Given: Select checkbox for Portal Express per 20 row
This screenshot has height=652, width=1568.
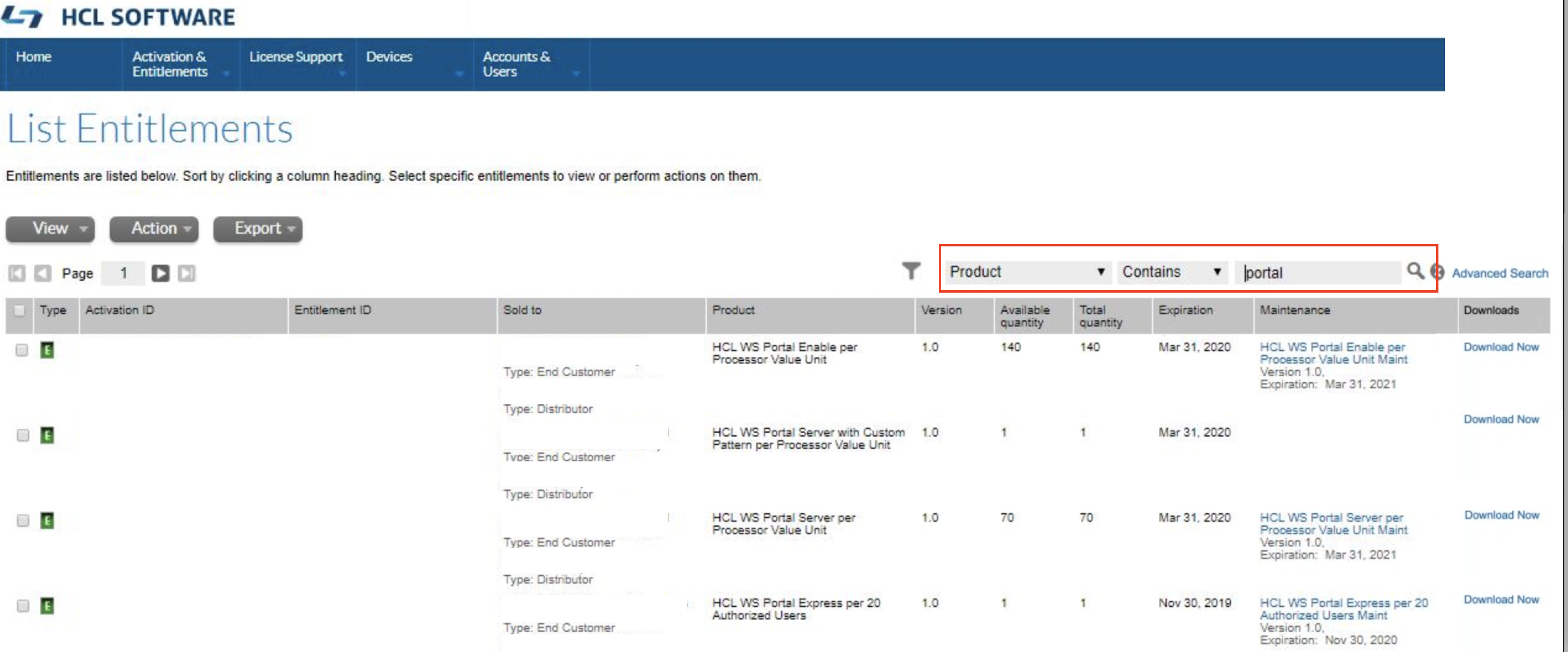Looking at the screenshot, I should [22, 606].
